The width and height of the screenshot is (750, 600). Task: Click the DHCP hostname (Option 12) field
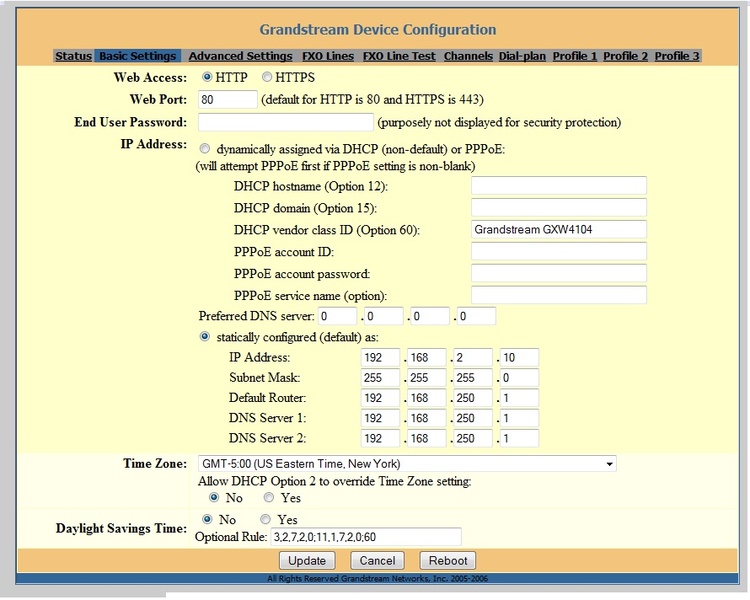(x=559, y=186)
